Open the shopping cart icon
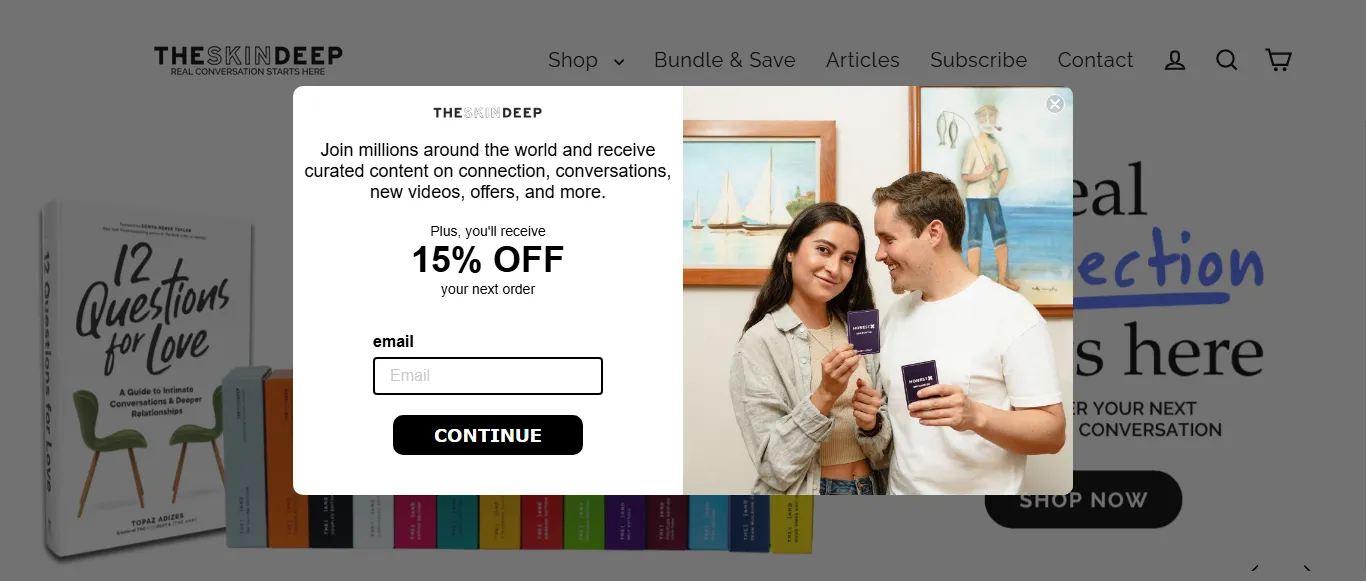This screenshot has width=1366, height=581. [x=1278, y=60]
